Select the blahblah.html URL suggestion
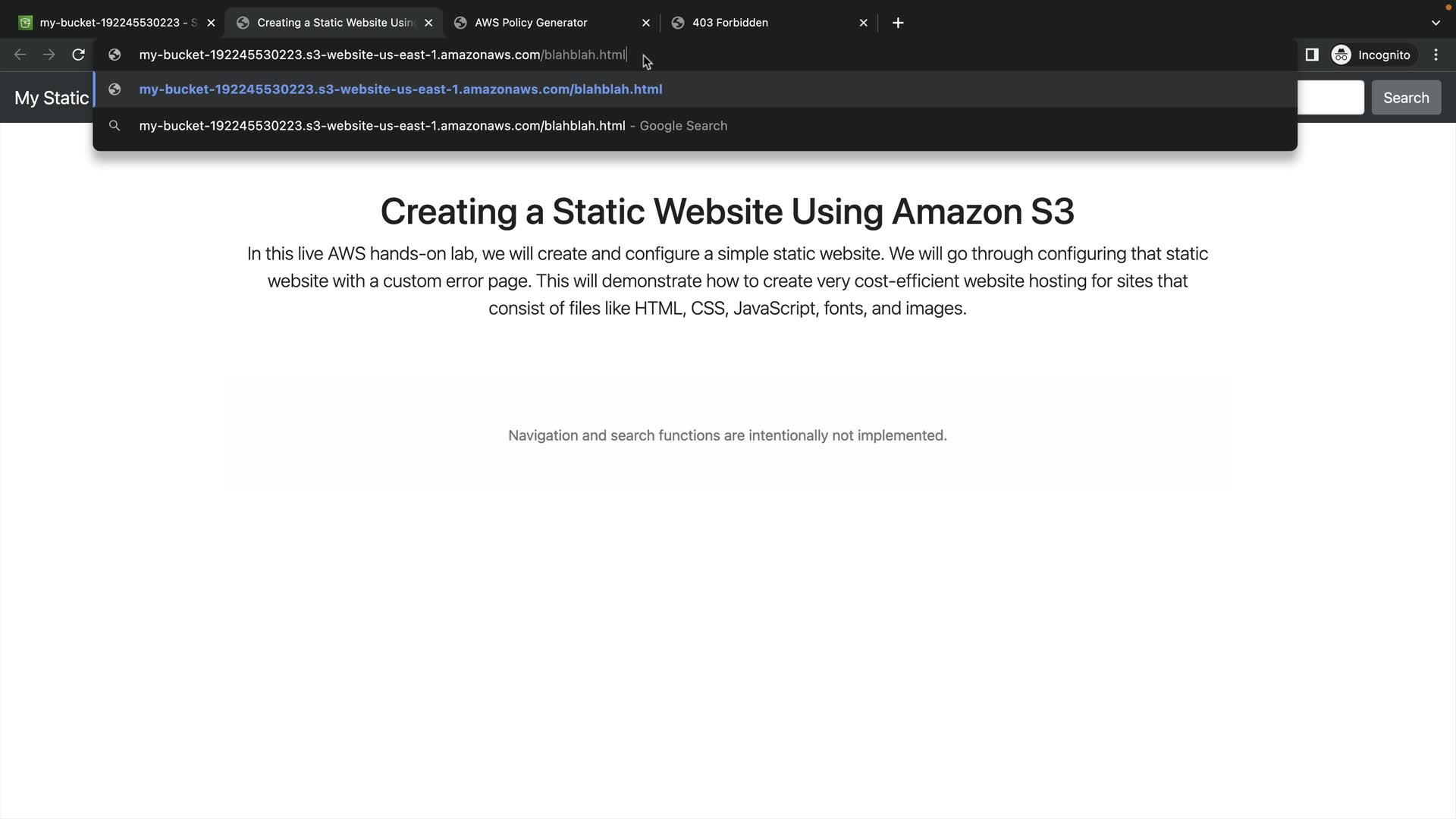The height and width of the screenshot is (819, 1456). coord(400,89)
